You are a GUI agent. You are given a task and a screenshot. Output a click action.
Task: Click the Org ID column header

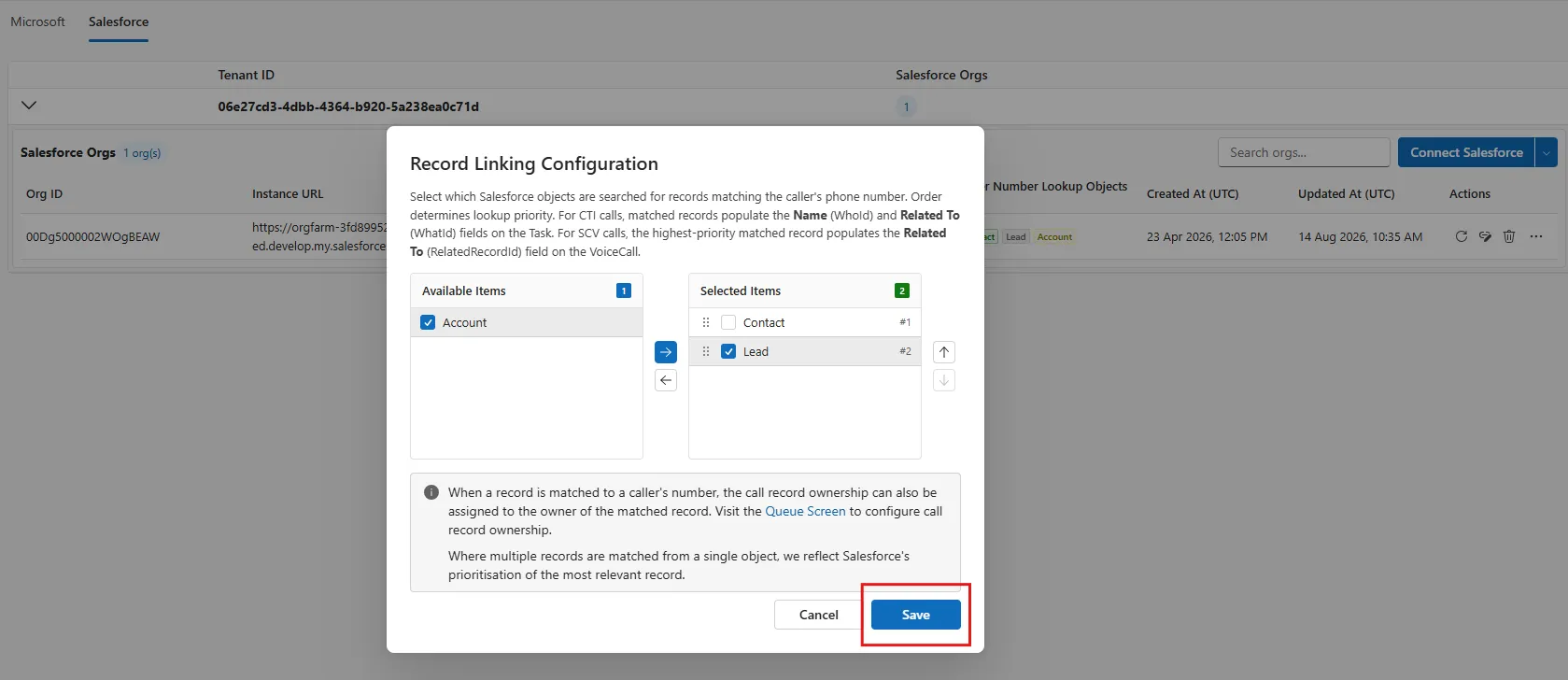coord(44,194)
